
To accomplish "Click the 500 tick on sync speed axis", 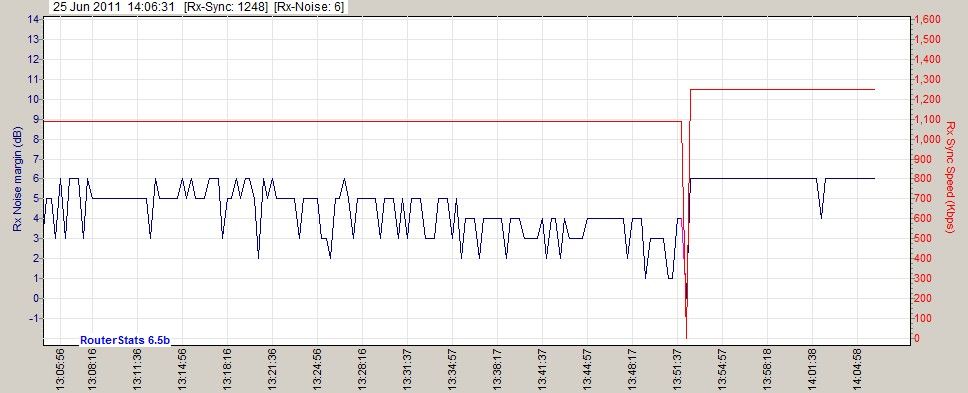I will [924, 239].
